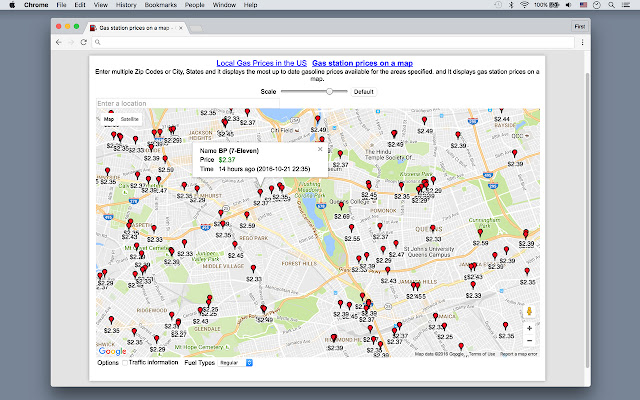Open the Notification Center icon
Screen dimensions: 640x400
coord(627,5)
